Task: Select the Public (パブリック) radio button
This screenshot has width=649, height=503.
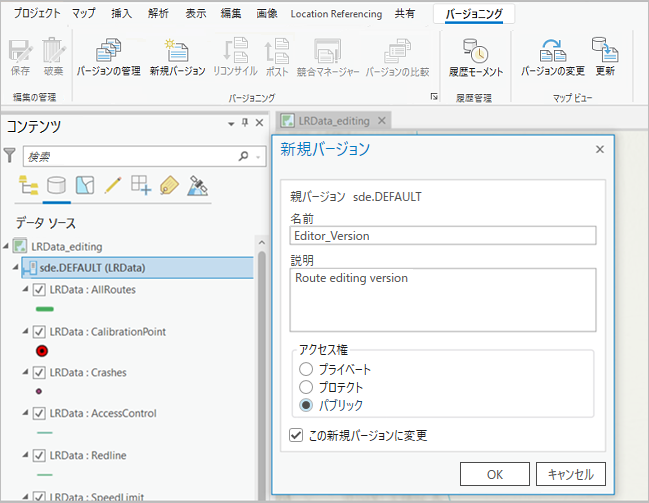Action: (306, 405)
